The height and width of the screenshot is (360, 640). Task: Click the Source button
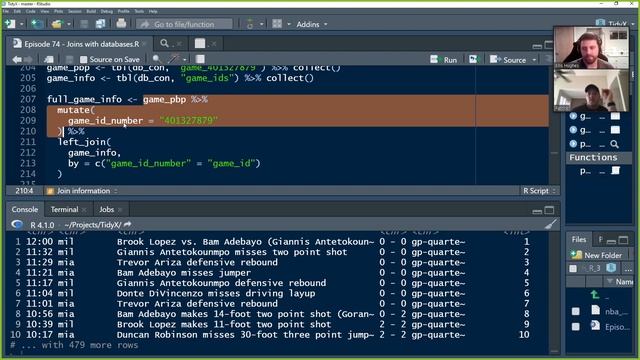[508, 60]
